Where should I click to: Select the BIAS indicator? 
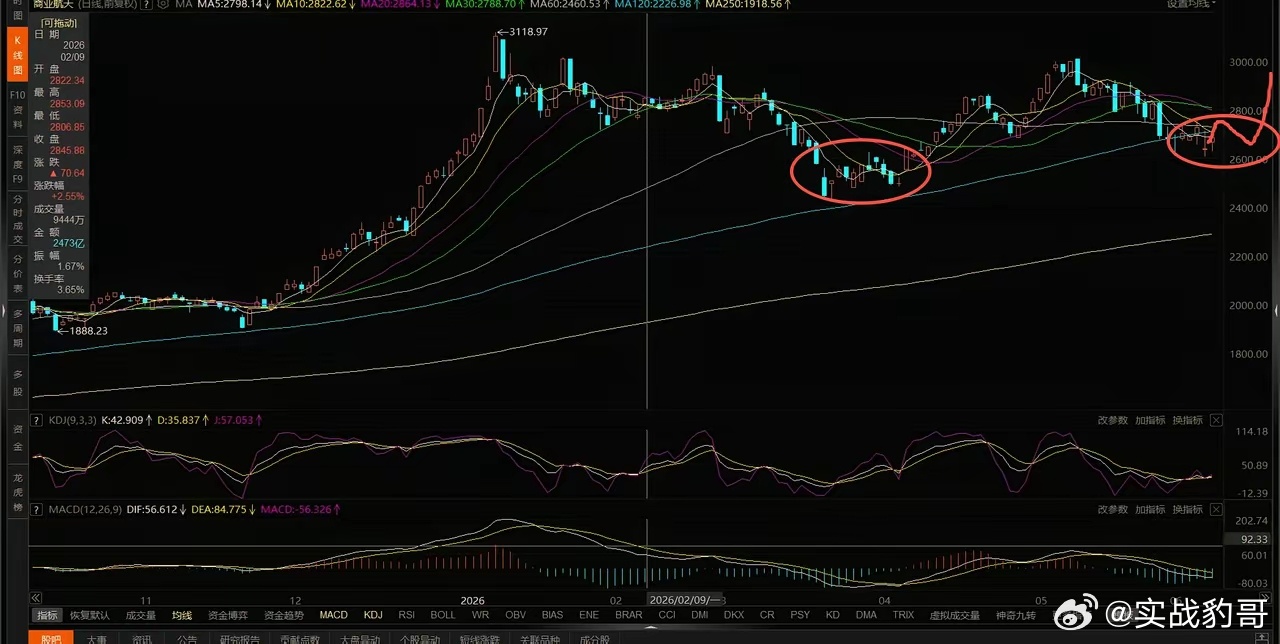click(x=552, y=615)
